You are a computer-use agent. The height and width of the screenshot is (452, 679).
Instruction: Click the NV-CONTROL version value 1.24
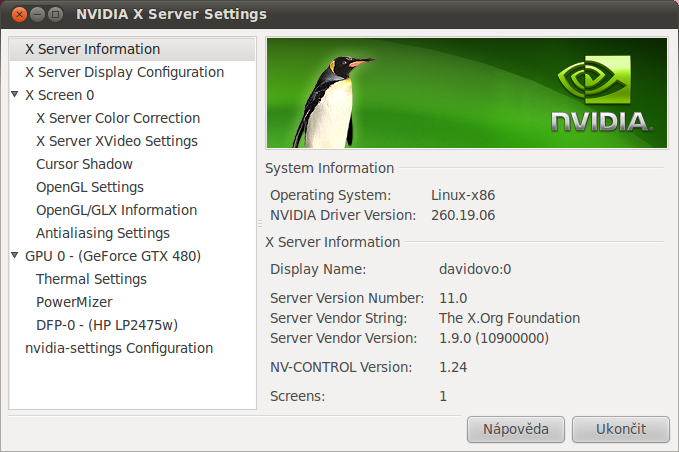453,367
